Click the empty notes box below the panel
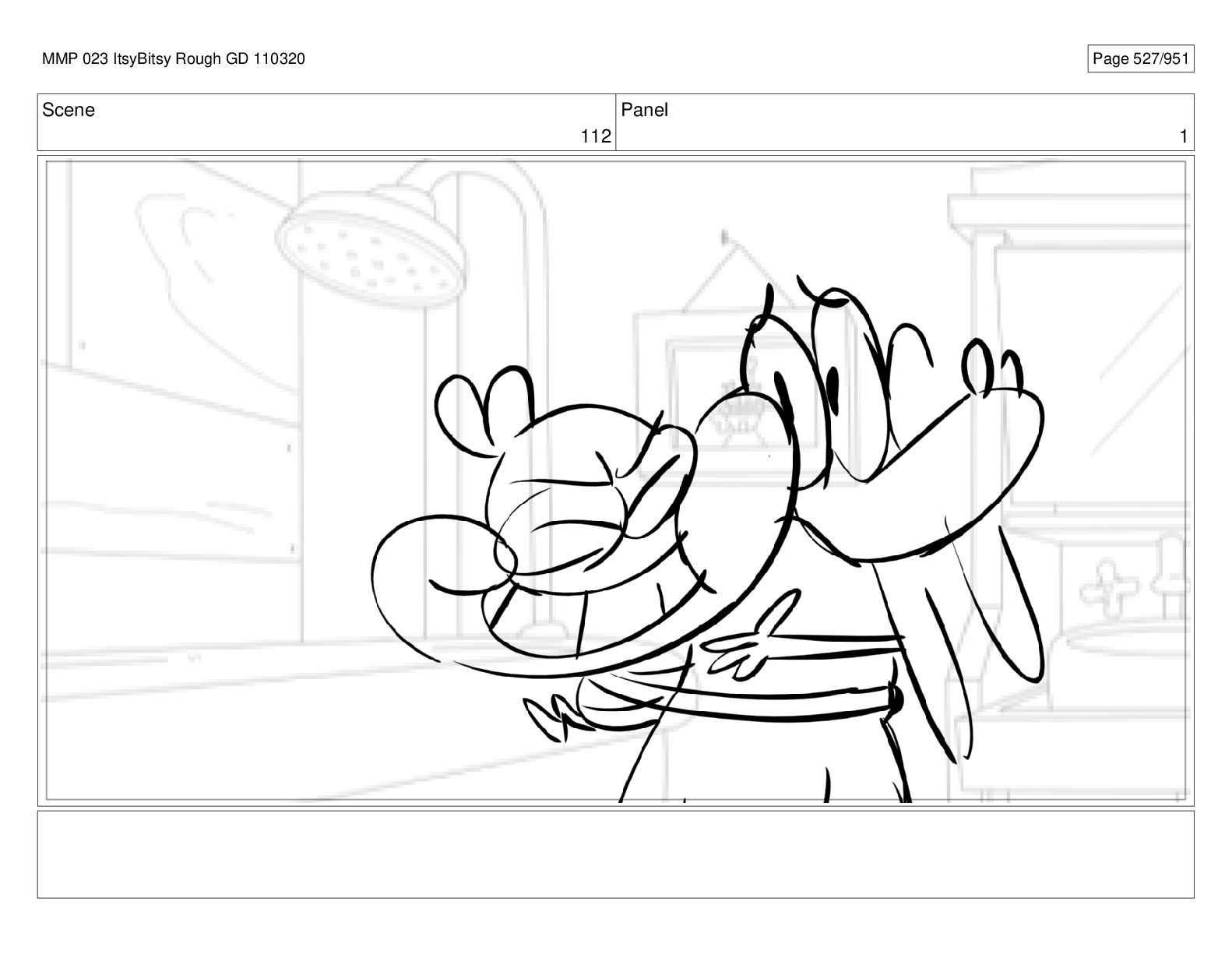 point(616,854)
